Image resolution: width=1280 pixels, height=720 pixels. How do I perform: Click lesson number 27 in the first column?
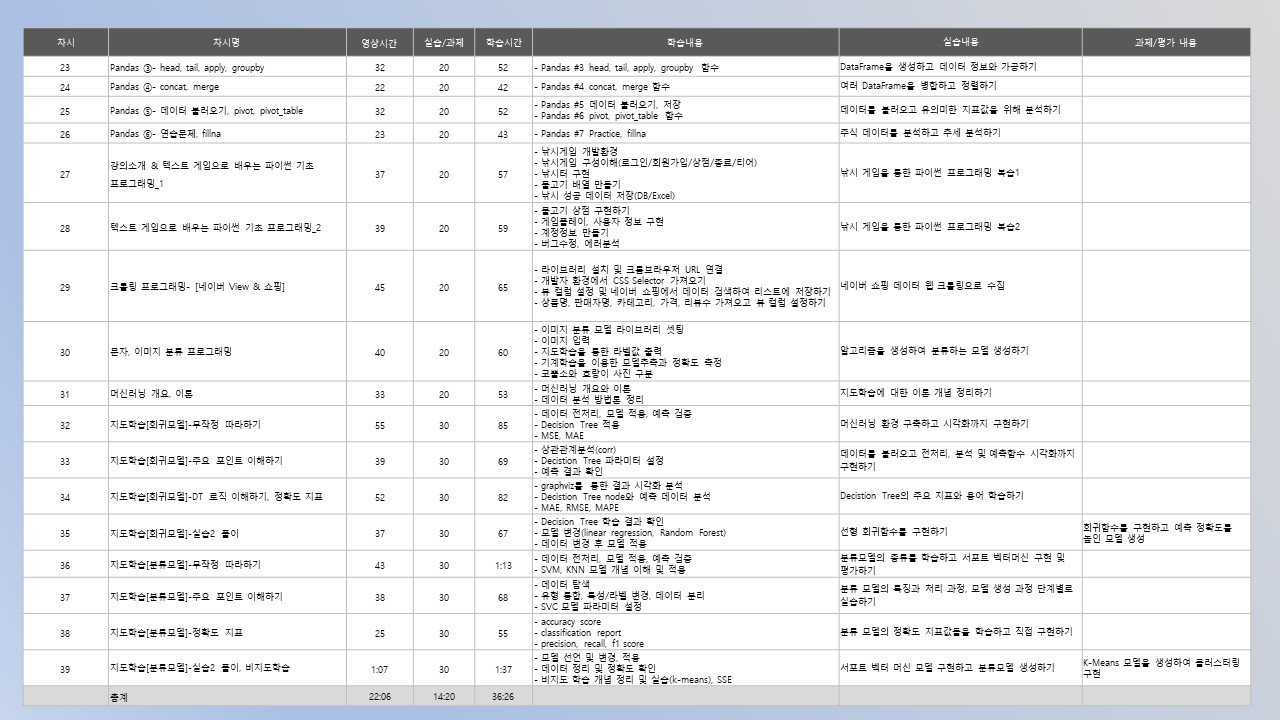pyautogui.click(x=65, y=174)
